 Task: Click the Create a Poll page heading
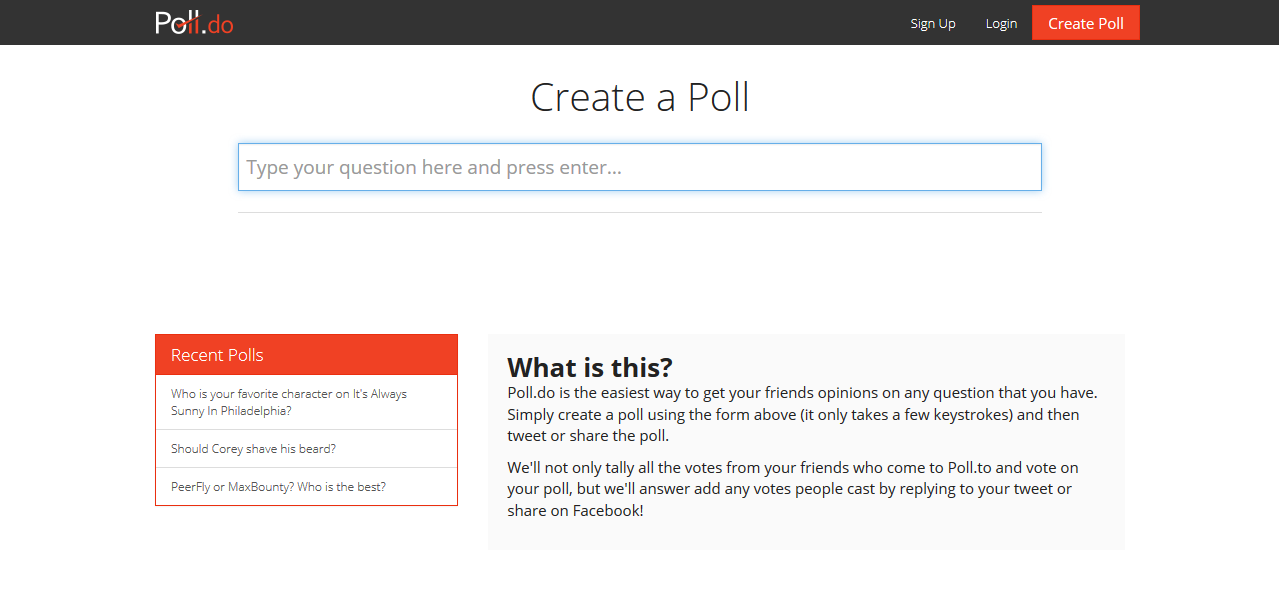[639, 97]
